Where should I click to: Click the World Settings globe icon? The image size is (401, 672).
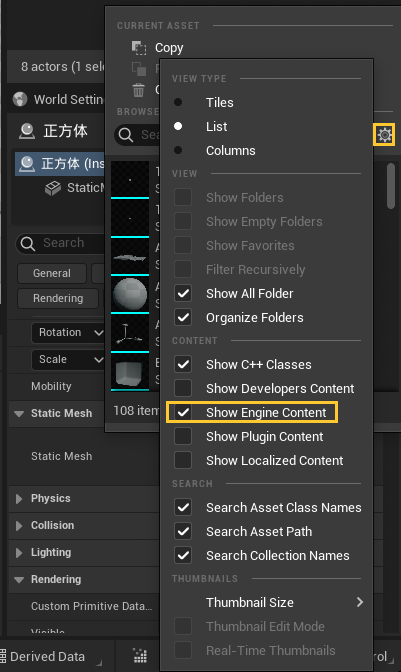pyautogui.click(x=20, y=99)
